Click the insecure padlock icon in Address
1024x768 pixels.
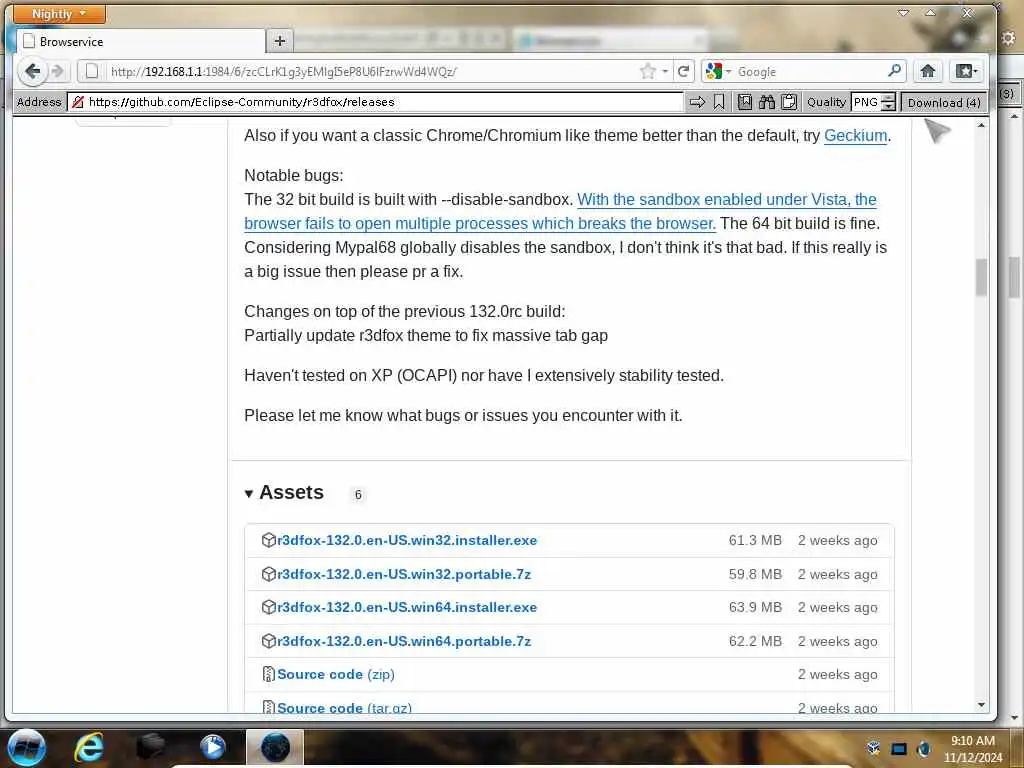78,102
